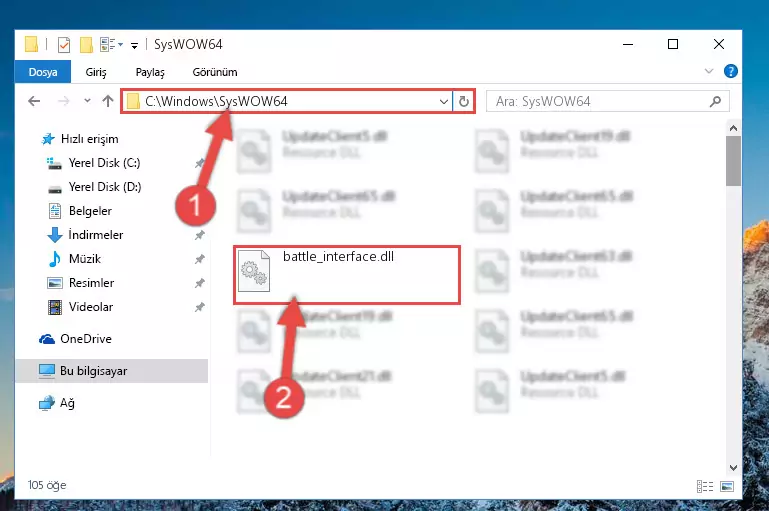Screen dimensions: 769x511
Task: Click the pin icon beside Yerel Disk (C:)
Action: click(200, 163)
